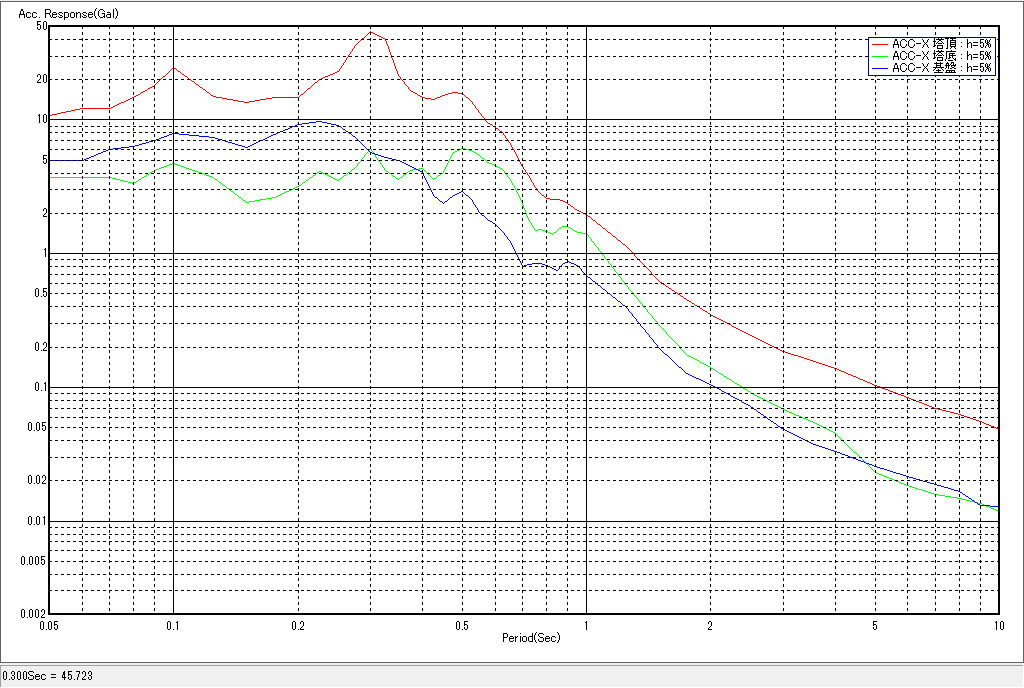This screenshot has width=1024, height=688.
Task: Click the left starting point of the blue curve
Action: point(51,160)
